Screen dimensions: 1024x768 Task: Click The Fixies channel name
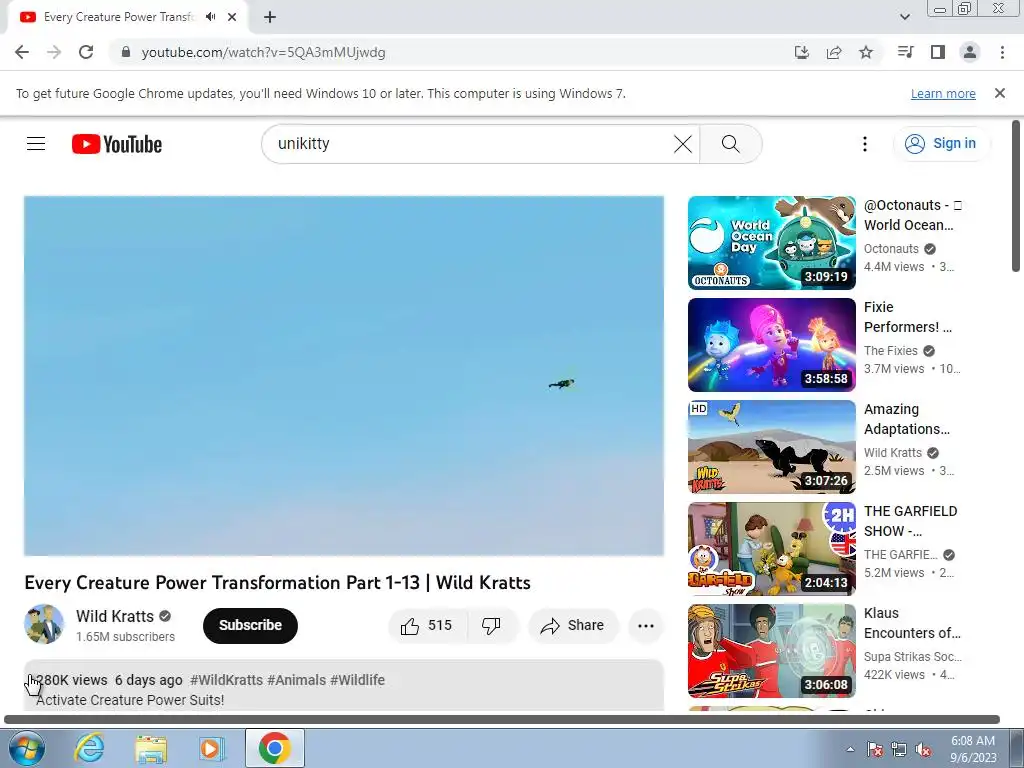point(891,351)
